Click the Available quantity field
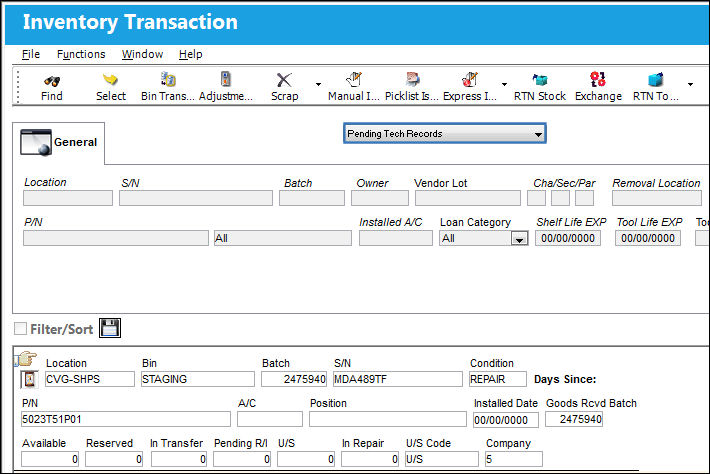This screenshot has width=710, height=474. (x=50, y=459)
